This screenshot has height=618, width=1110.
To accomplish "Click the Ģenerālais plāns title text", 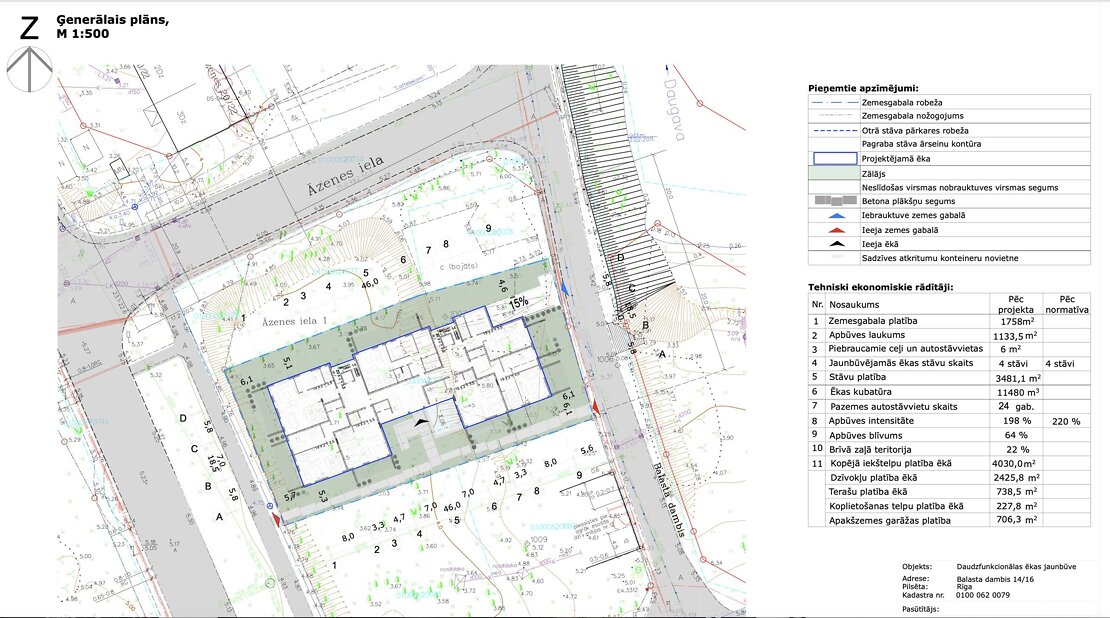I will point(113,20).
